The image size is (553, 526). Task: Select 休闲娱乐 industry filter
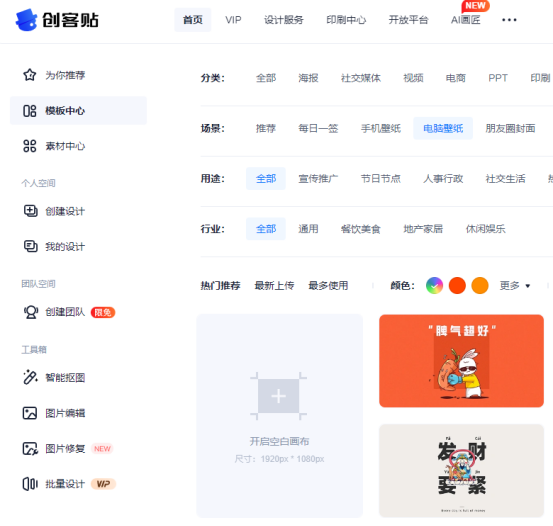pyautogui.click(x=485, y=229)
